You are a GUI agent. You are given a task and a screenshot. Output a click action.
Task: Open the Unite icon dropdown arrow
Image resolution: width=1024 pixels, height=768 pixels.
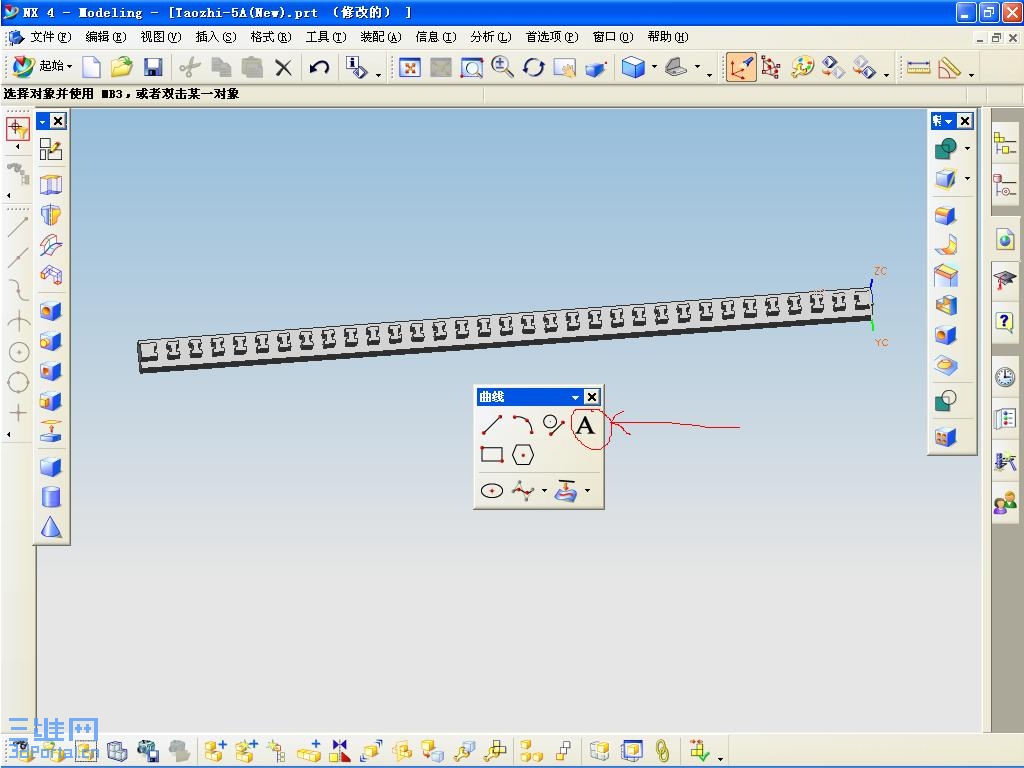[x=967, y=148]
